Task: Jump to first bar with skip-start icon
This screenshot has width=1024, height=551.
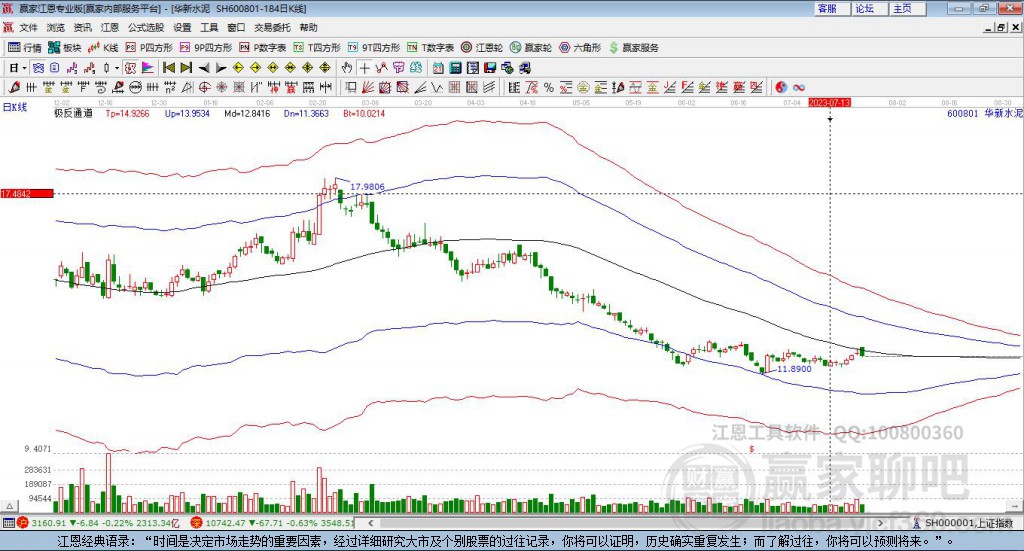Action: 168,67
